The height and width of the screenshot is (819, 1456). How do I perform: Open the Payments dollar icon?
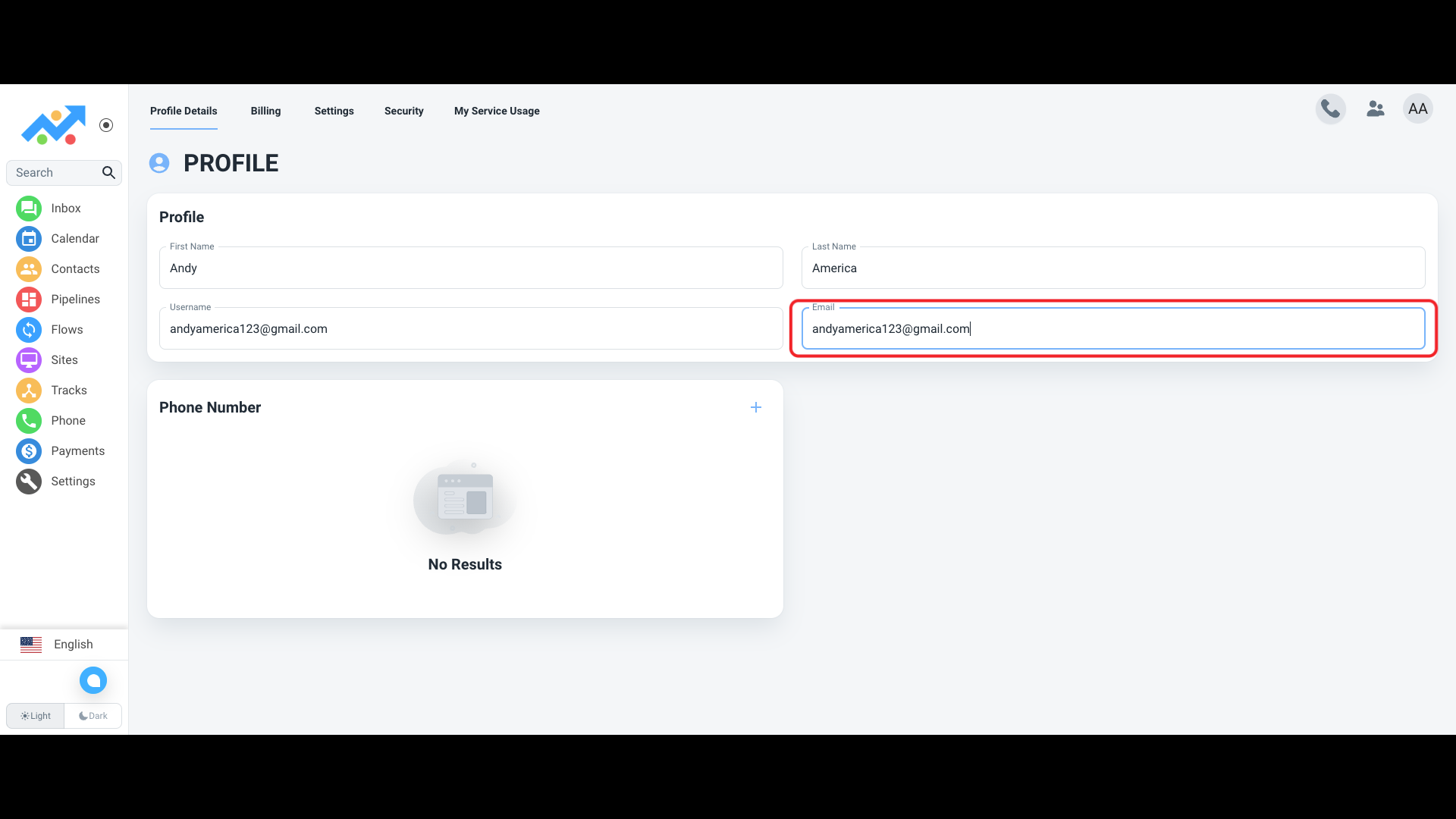(x=29, y=451)
